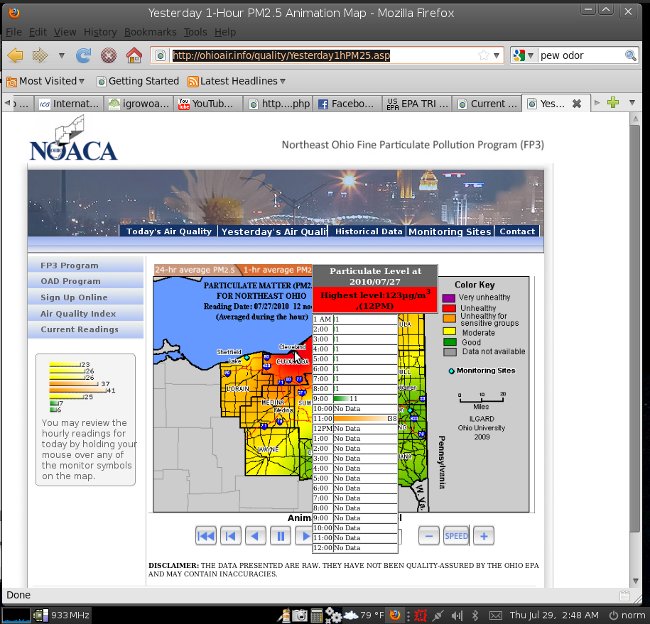Step animation backward with the left arrow
Image resolution: width=650 pixels, height=624 pixels.
click(255, 536)
